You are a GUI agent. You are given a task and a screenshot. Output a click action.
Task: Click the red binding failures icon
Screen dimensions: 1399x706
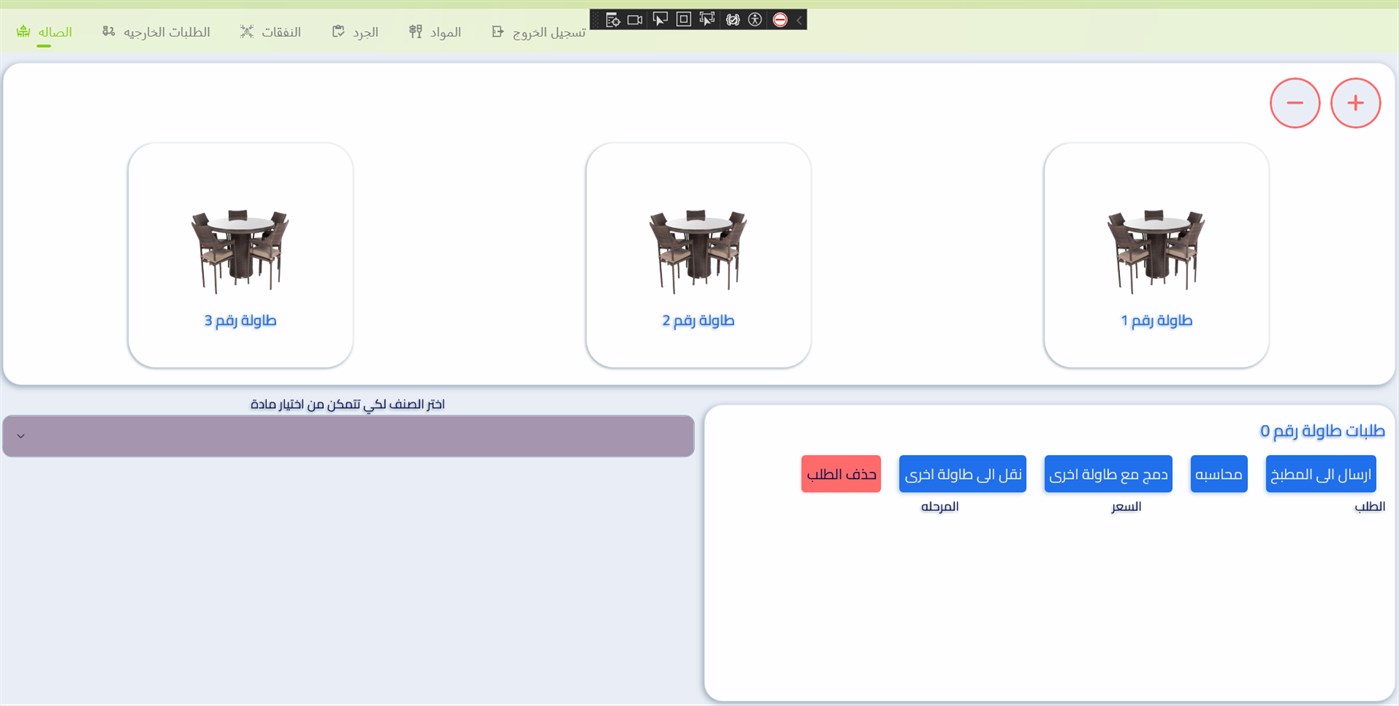780,19
